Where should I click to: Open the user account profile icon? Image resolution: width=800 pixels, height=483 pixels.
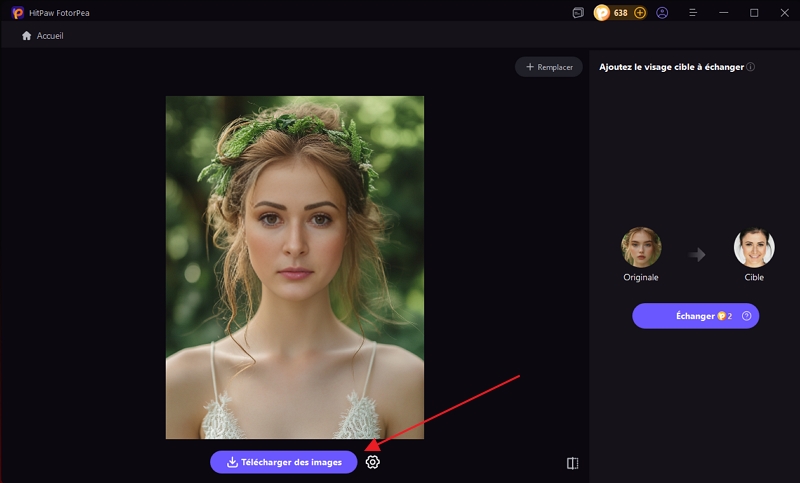[662, 13]
